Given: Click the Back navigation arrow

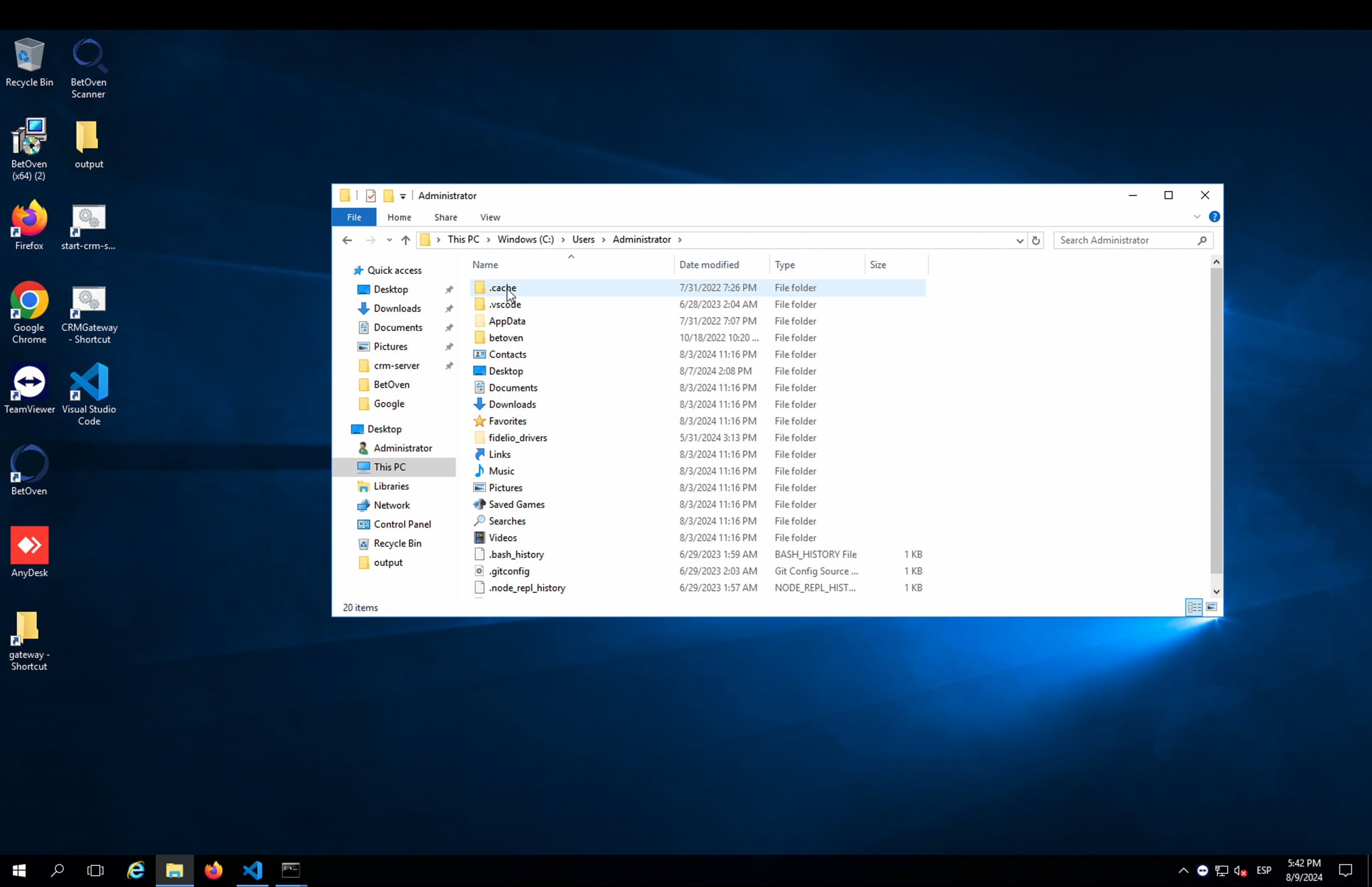Looking at the screenshot, I should click(x=347, y=240).
